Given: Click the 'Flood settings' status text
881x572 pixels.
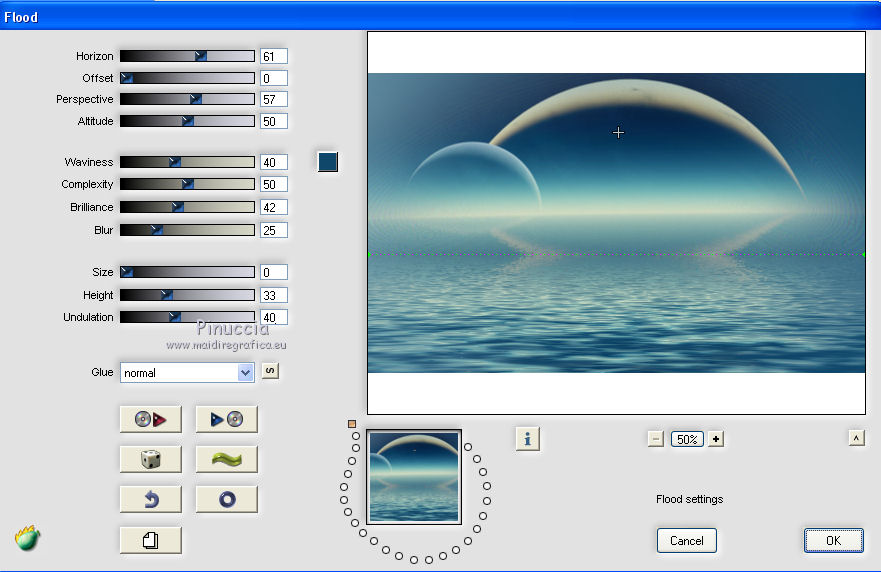Looking at the screenshot, I should point(689,499).
